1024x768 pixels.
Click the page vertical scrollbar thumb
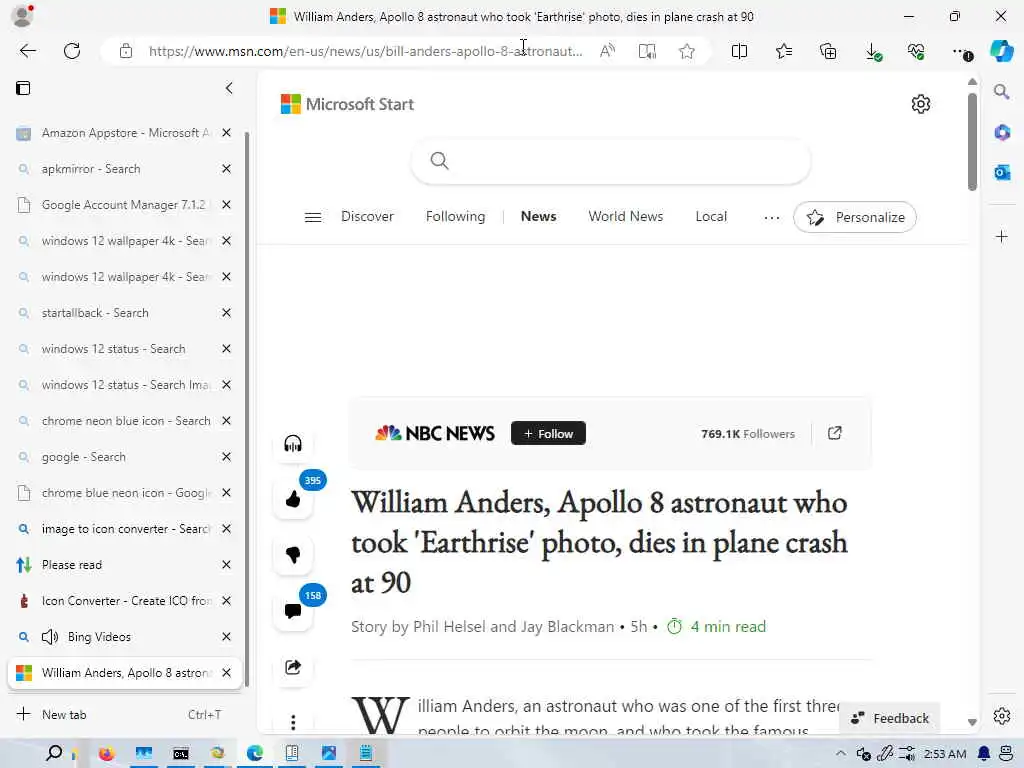[x=972, y=142]
